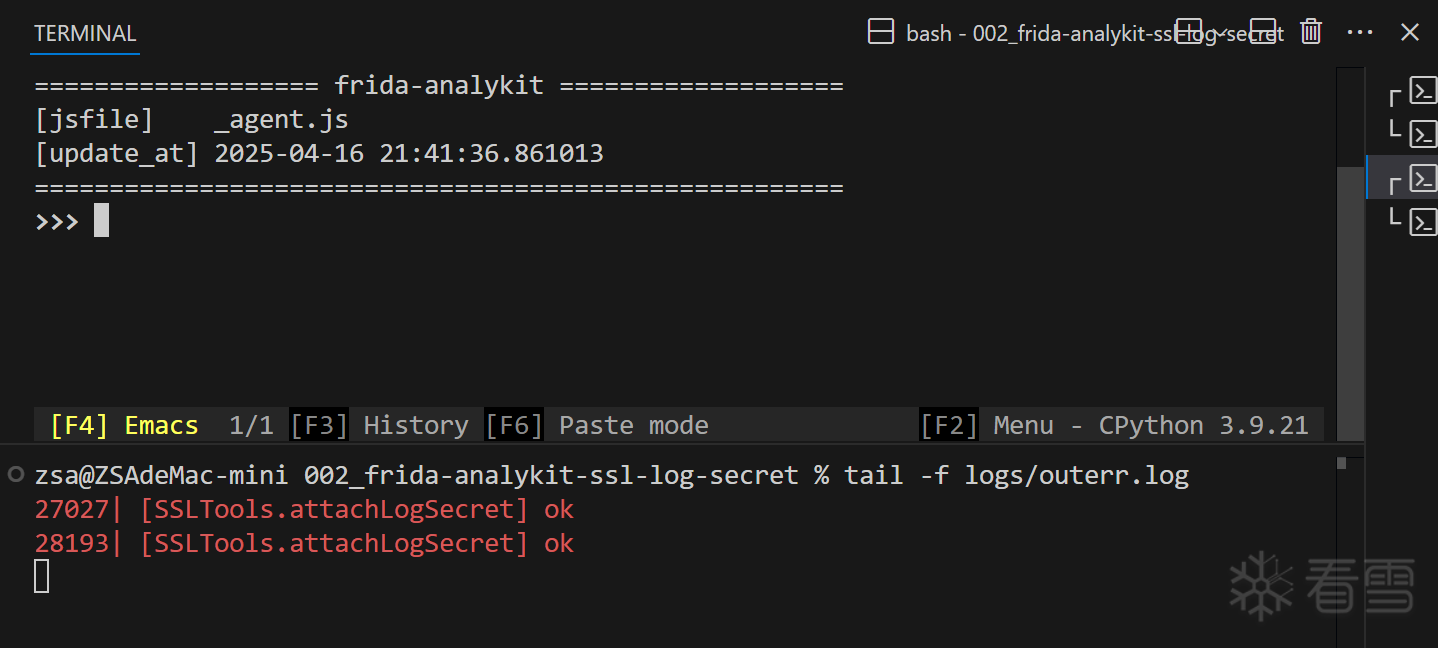Click the command status circle before zsa prompt

pyautogui.click(x=16, y=474)
